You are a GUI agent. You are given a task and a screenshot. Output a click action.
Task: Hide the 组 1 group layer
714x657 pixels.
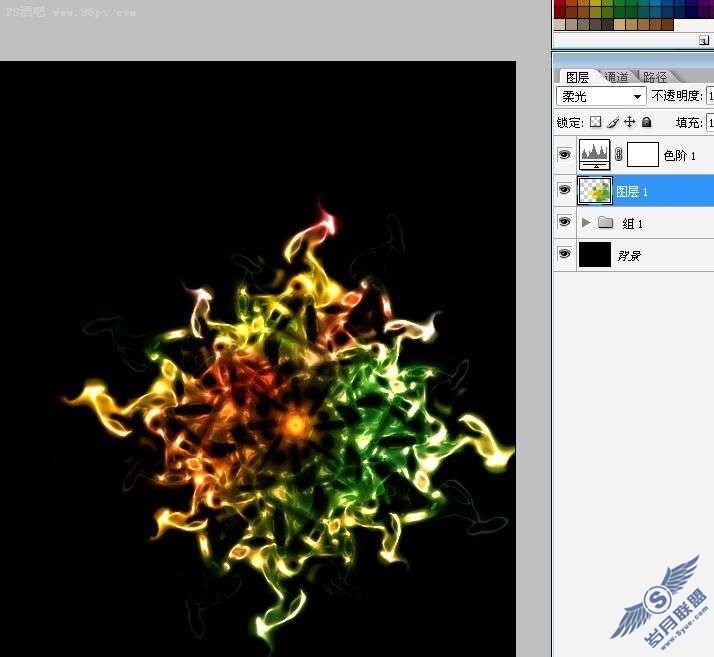[x=565, y=222]
